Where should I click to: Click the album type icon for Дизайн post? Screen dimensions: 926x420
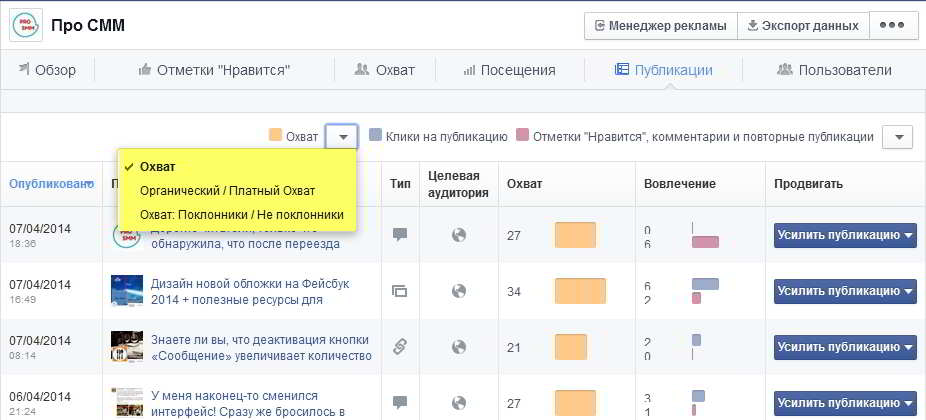point(400,291)
